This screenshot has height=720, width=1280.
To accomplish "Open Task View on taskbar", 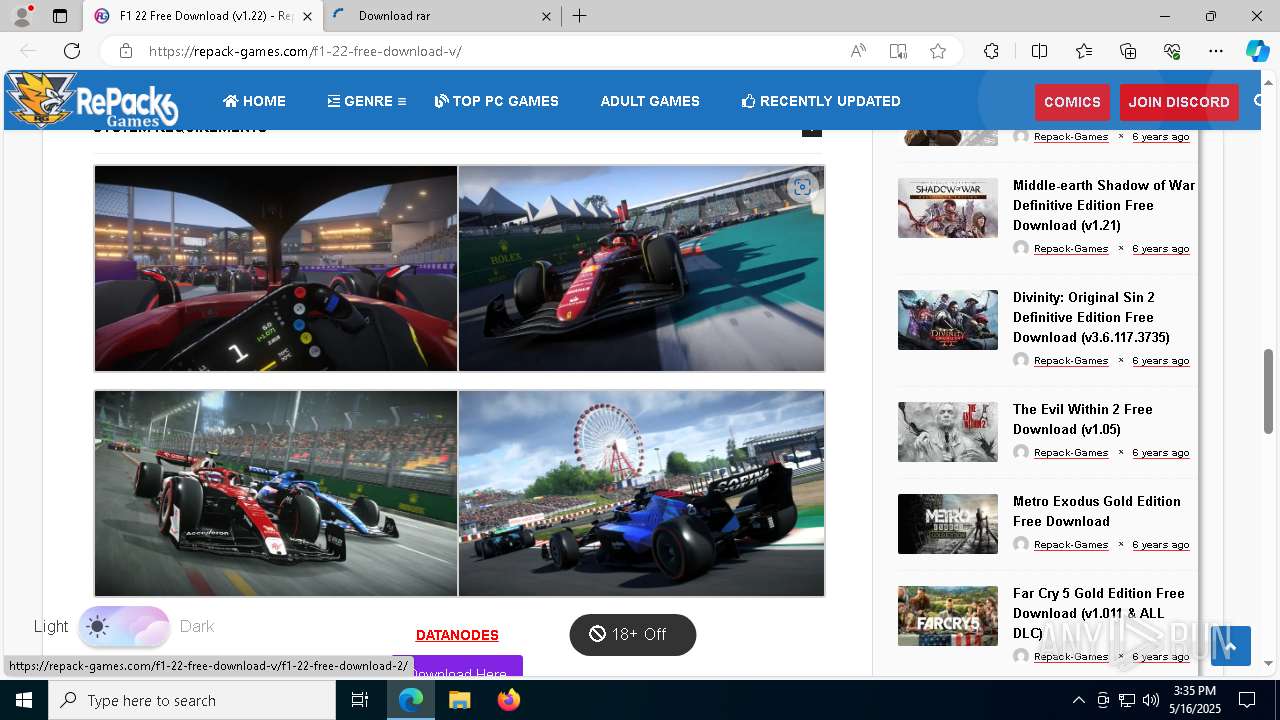I will pos(361,700).
